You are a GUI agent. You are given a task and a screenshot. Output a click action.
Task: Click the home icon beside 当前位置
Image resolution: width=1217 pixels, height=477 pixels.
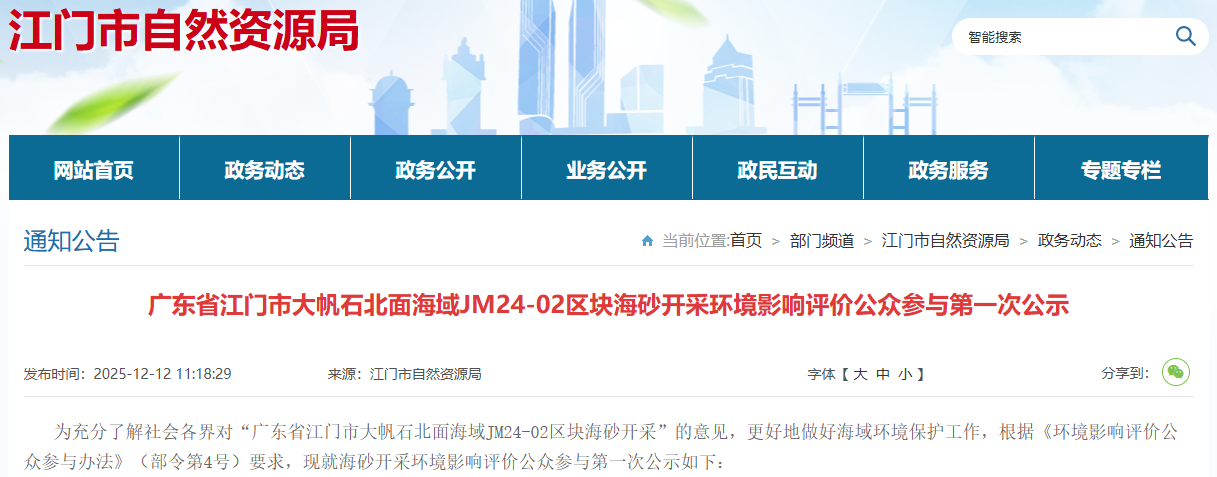648,241
